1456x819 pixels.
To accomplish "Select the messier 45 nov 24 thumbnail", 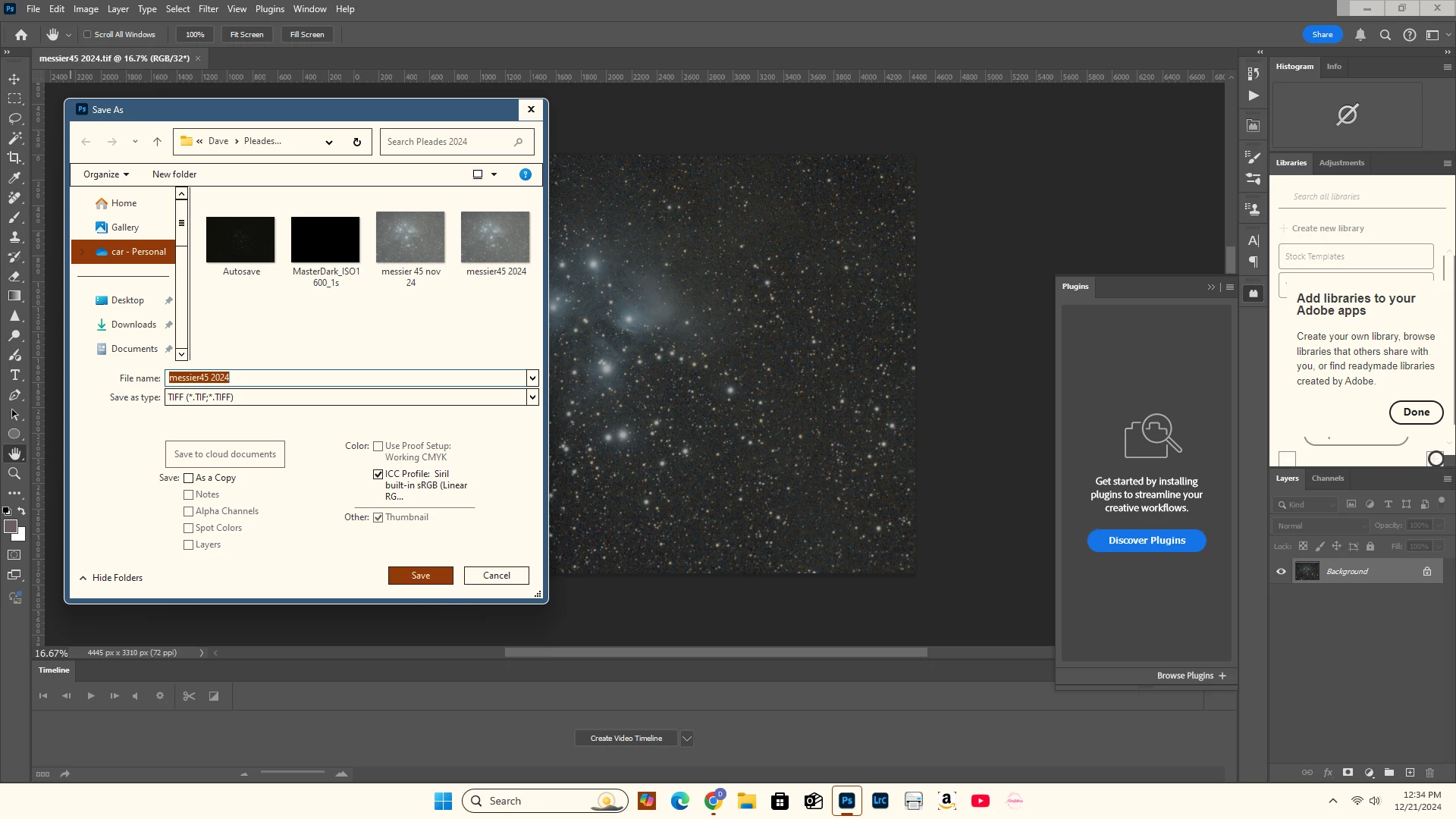I will coord(410,237).
